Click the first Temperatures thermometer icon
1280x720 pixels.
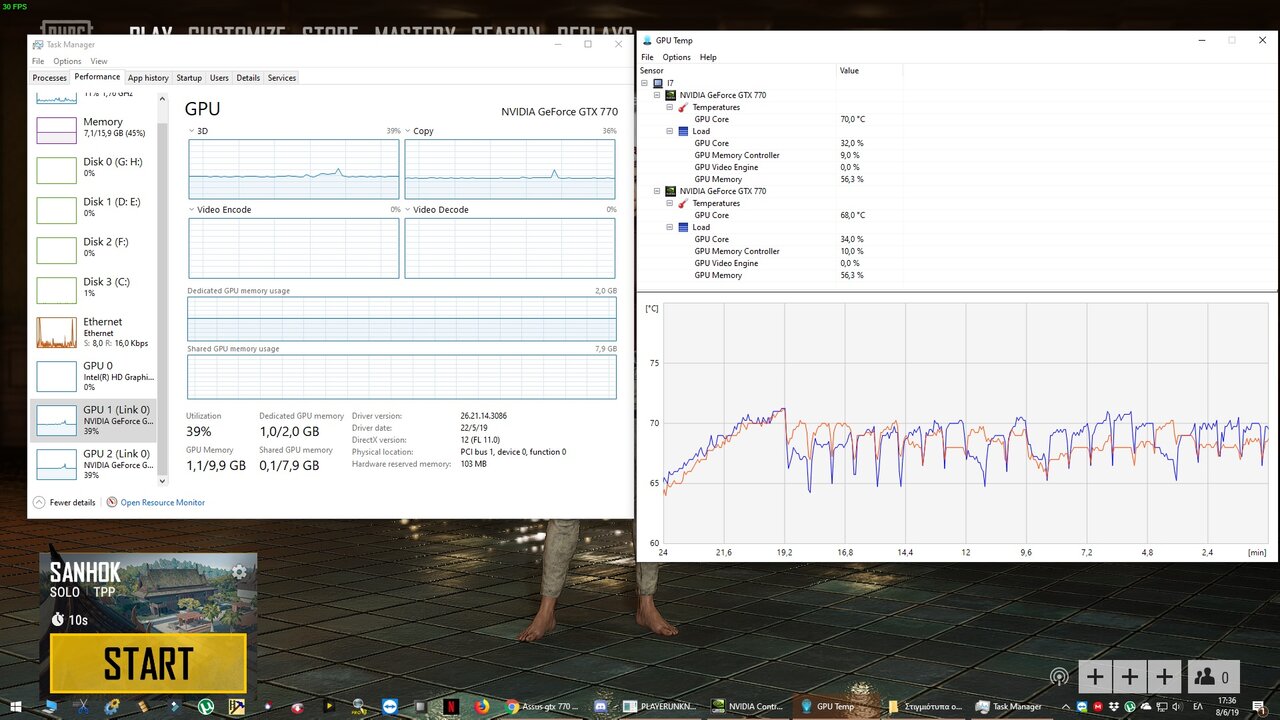(x=684, y=107)
